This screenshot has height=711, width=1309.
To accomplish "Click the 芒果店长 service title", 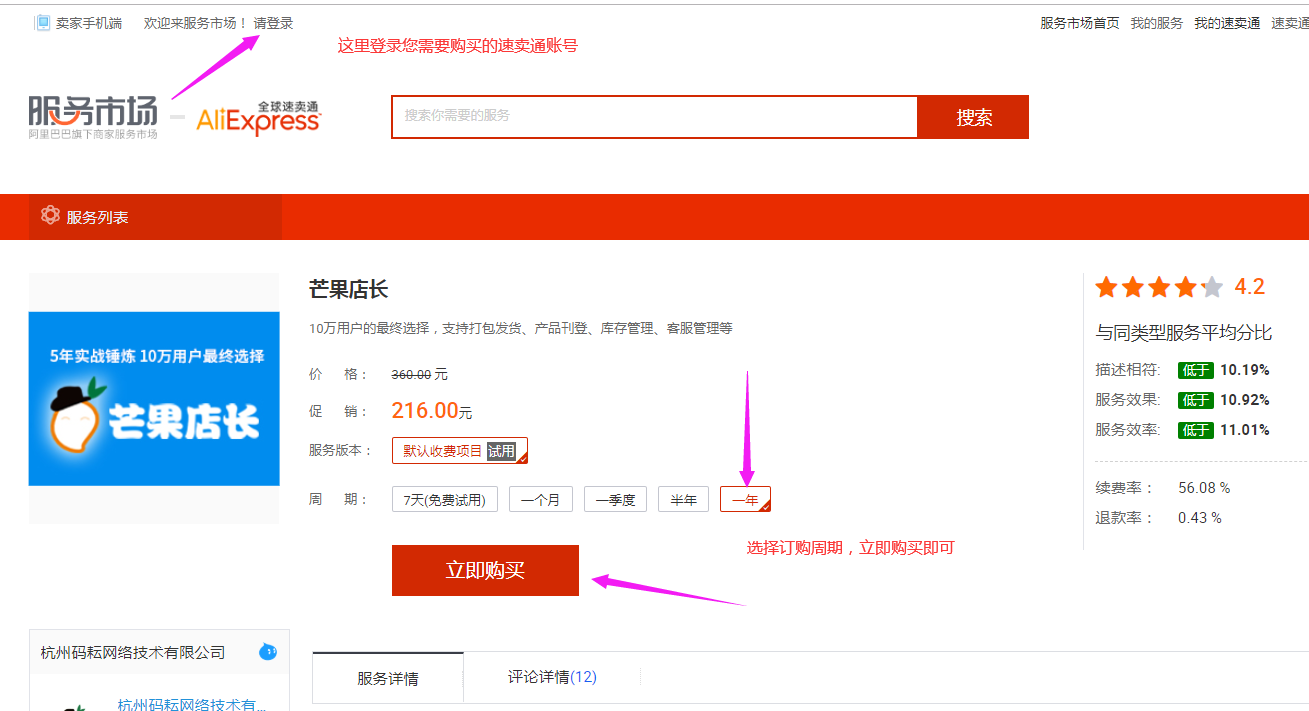I will pyautogui.click(x=349, y=290).
